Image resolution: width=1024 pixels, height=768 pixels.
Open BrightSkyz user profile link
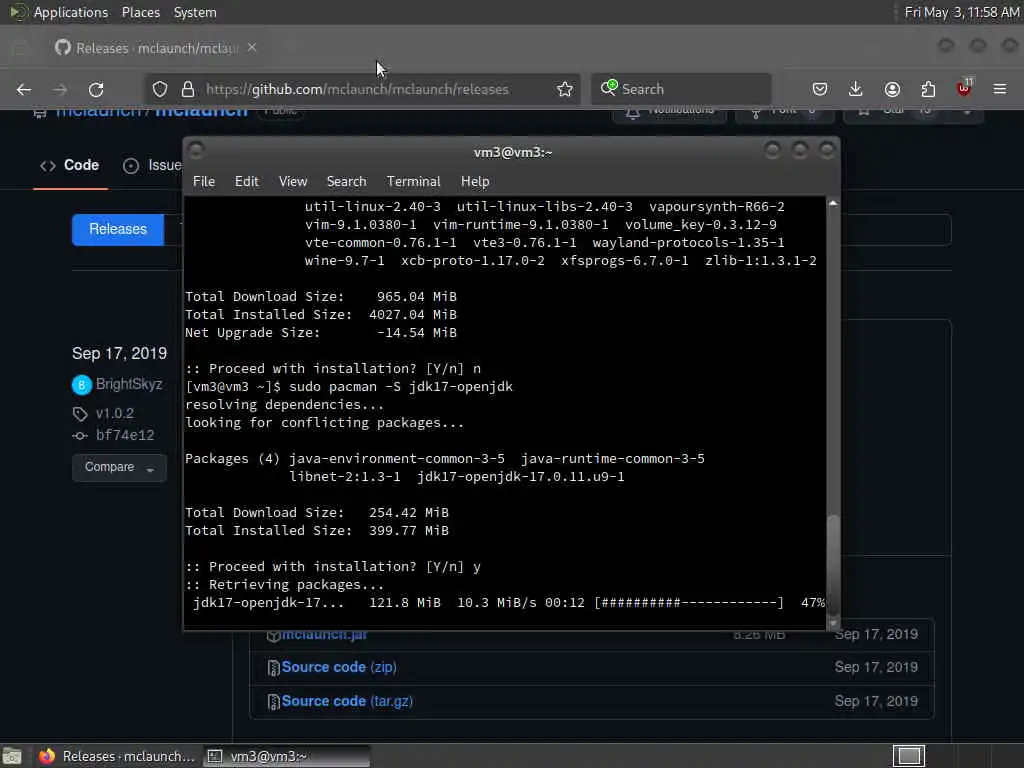(x=129, y=384)
